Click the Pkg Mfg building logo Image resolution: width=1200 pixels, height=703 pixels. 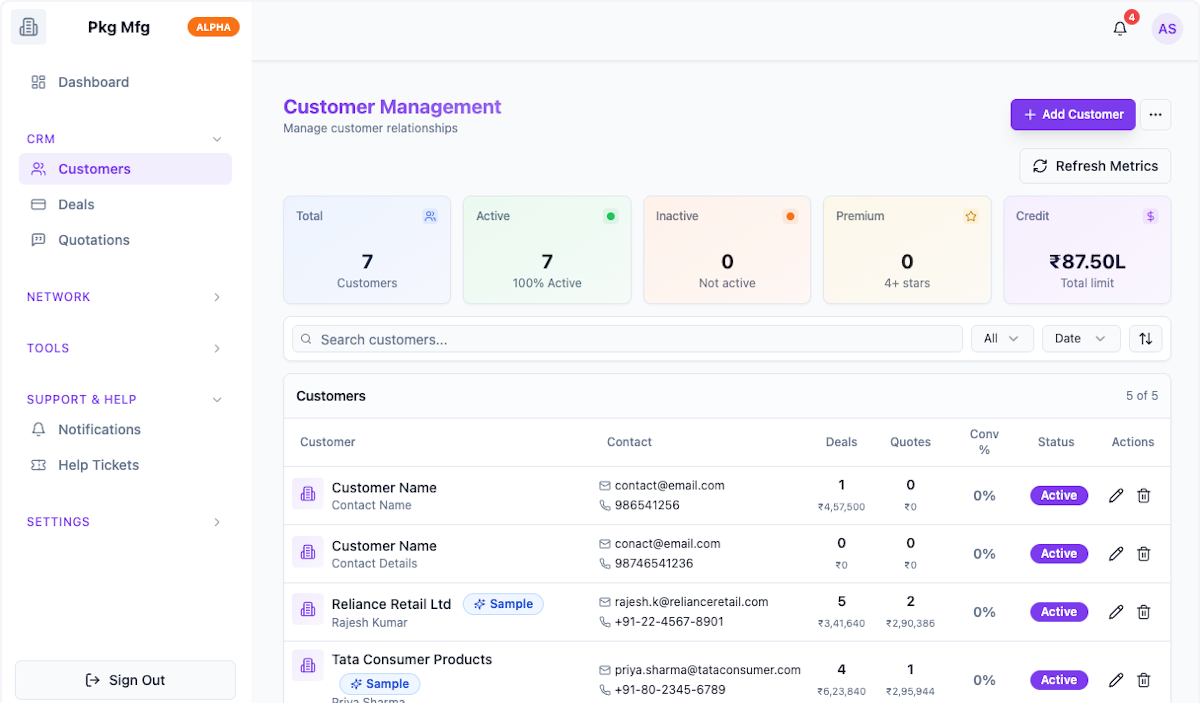coord(28,27)
